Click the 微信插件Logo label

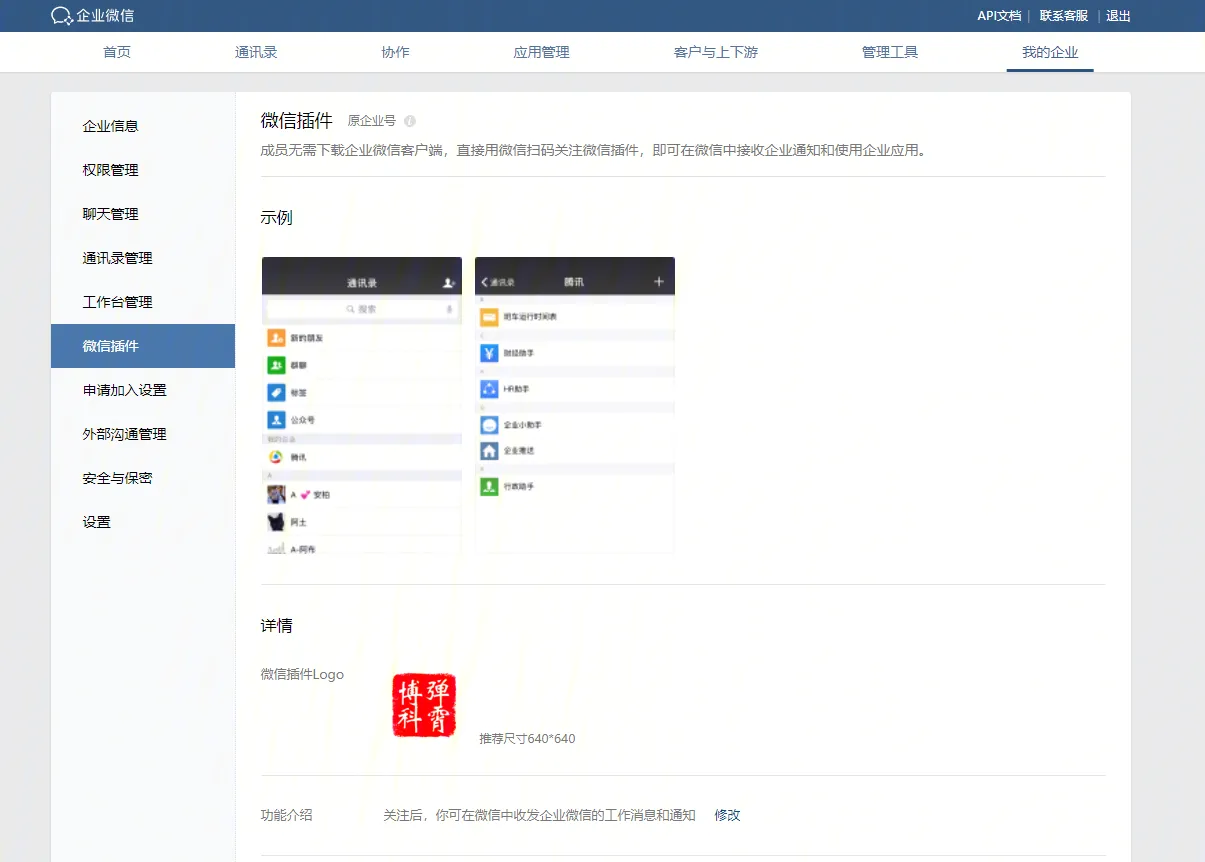coord(302,674)
